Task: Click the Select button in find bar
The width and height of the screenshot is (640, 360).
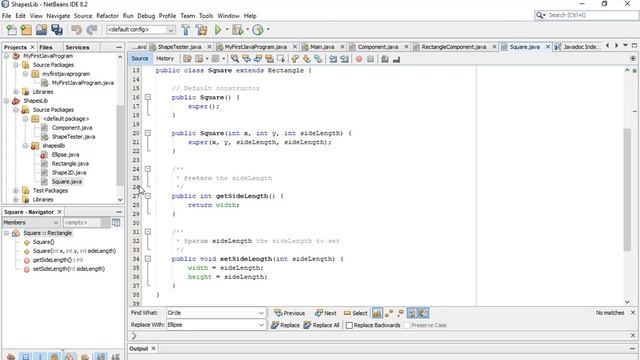Action: tap(356, 313)
